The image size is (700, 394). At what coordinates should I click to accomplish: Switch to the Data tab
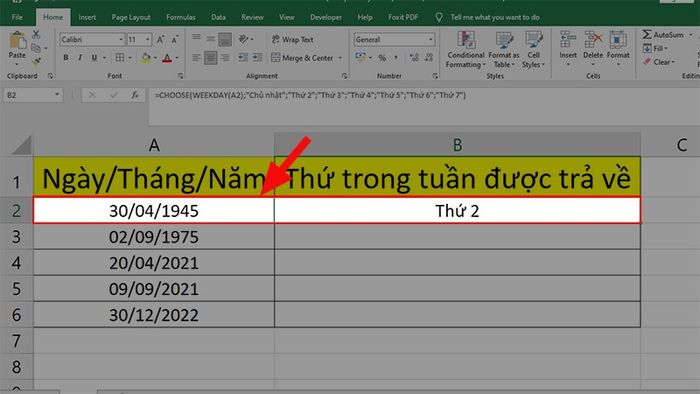click(x=218, y=17)
